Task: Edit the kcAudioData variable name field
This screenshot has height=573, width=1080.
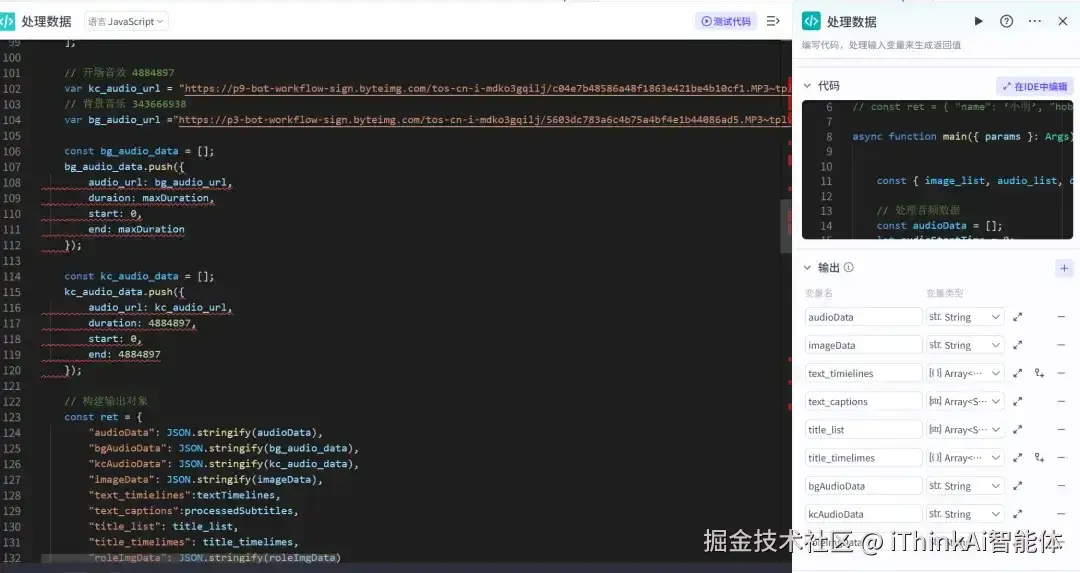Action: click(863, 514)
